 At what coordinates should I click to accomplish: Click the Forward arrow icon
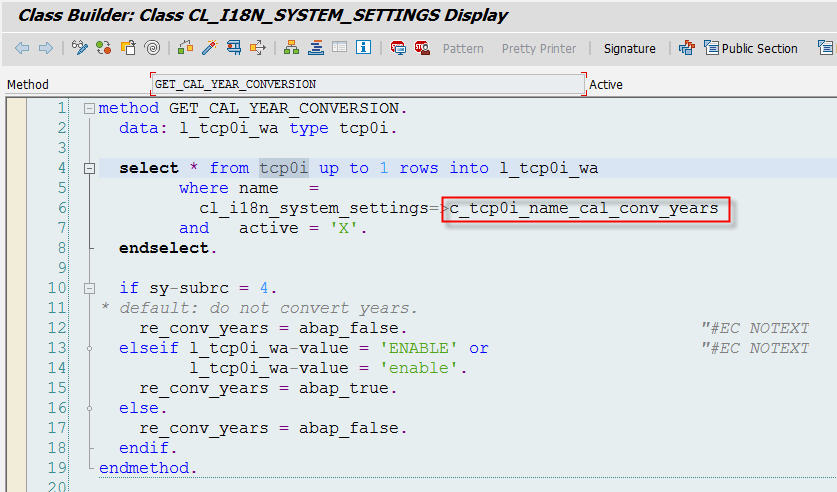46,48
